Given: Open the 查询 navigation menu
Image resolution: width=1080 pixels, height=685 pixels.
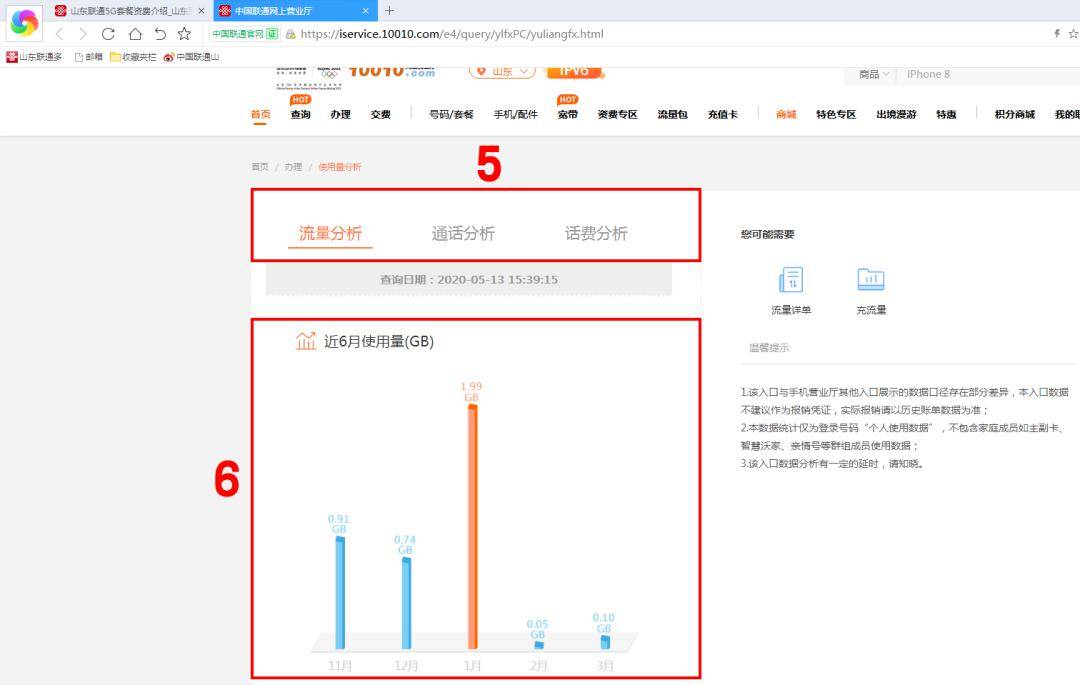Looking at the screenshot, I should click(300, 114).
